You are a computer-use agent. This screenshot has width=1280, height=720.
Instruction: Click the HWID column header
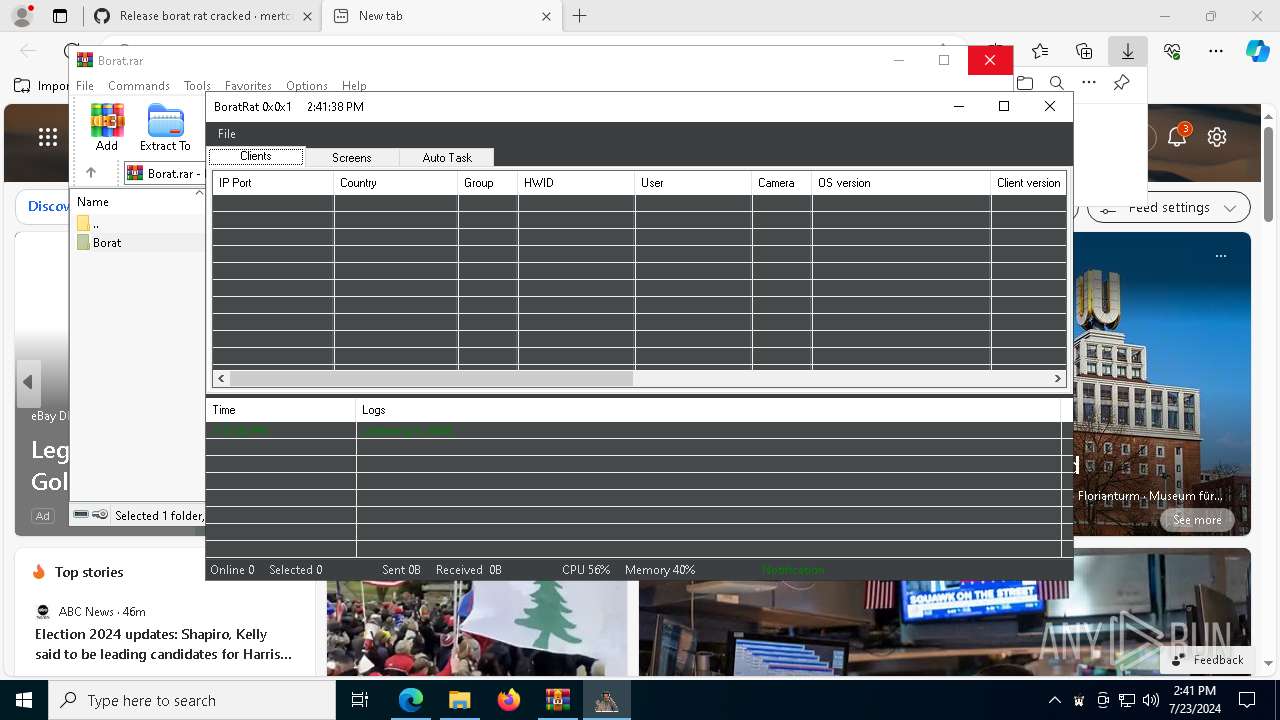point(576,183)
